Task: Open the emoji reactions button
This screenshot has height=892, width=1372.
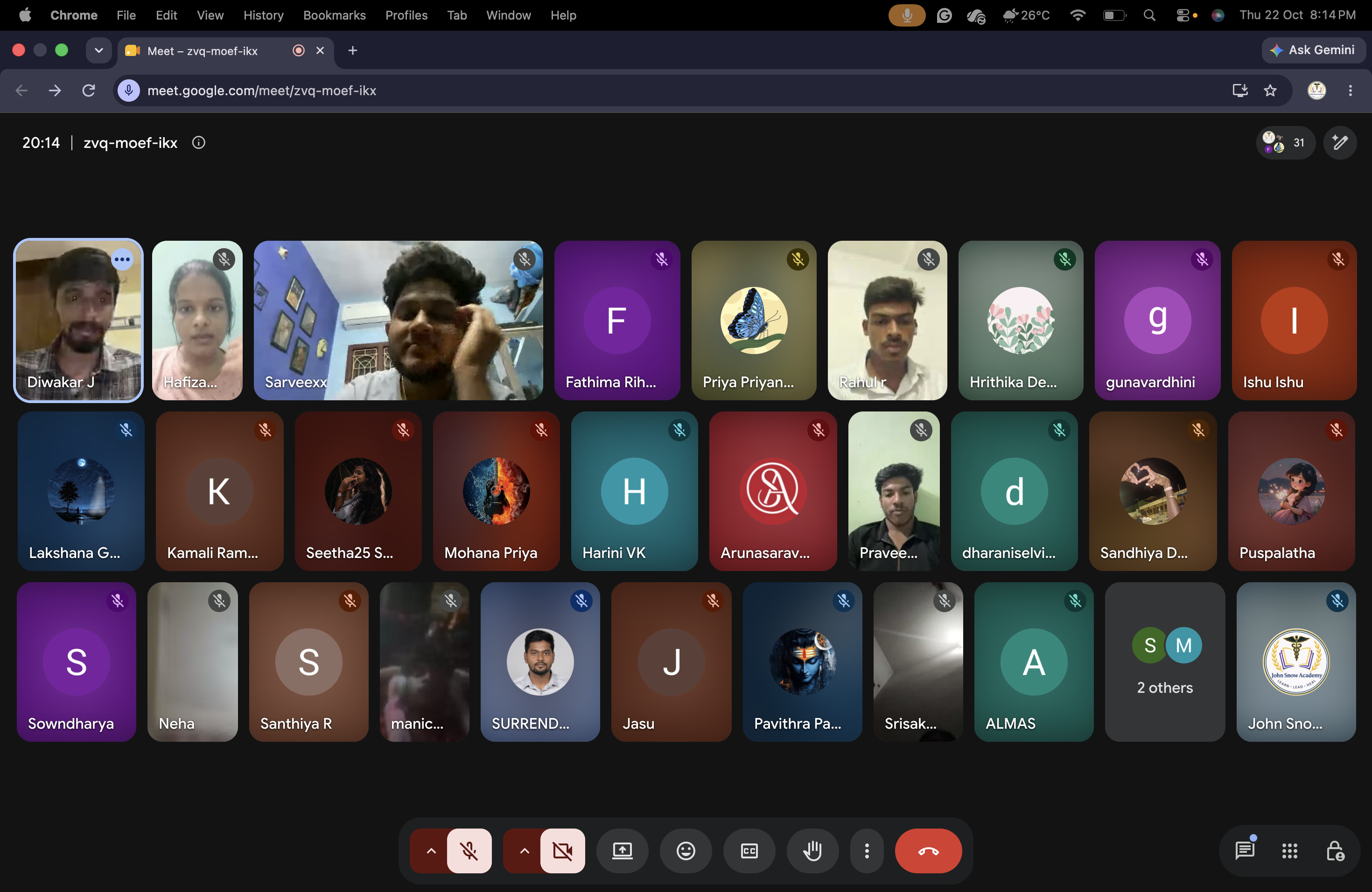Action: click(686, 850)
